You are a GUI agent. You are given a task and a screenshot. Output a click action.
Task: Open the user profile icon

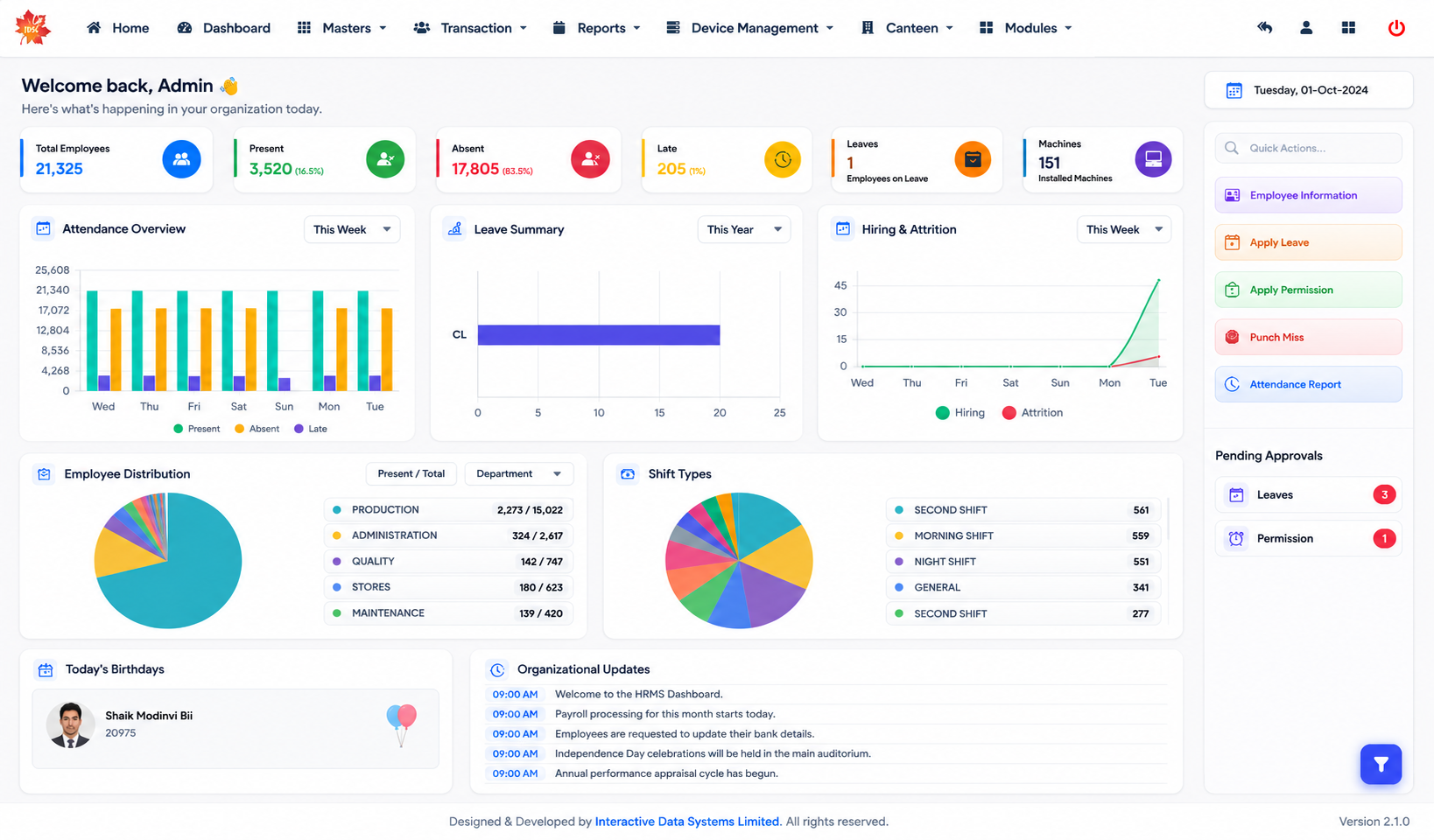click(1306, 28)
